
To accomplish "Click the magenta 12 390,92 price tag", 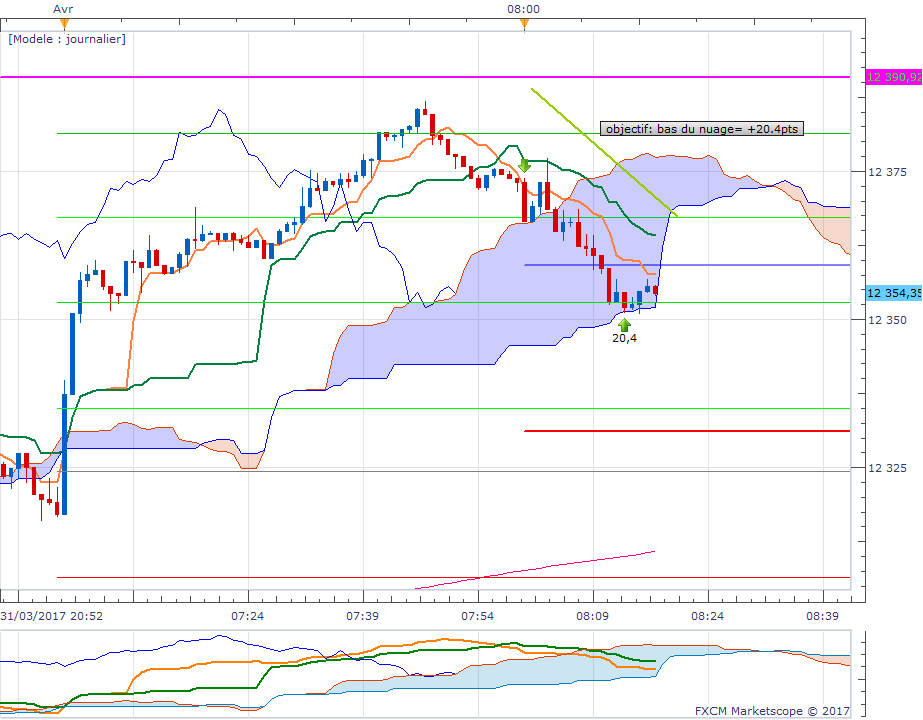I will coord(894,77).
